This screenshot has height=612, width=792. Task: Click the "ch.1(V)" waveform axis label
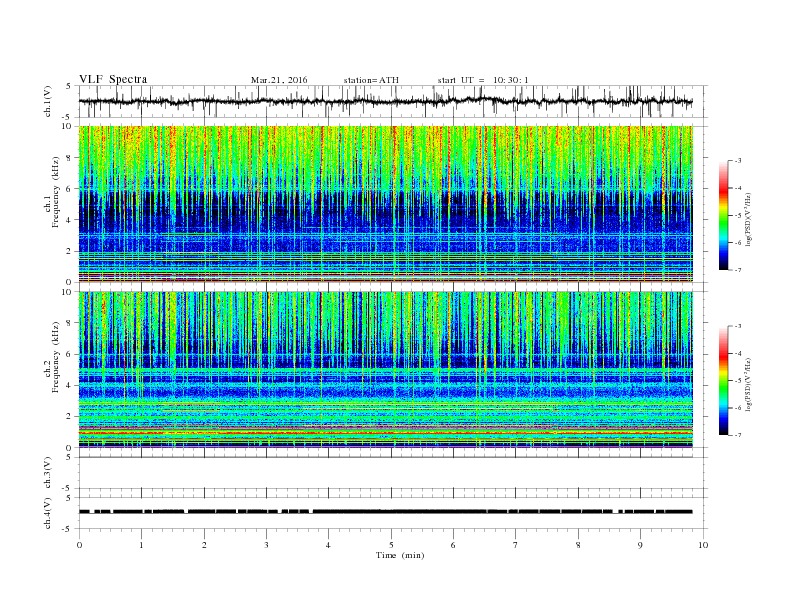tap(48, 101)
